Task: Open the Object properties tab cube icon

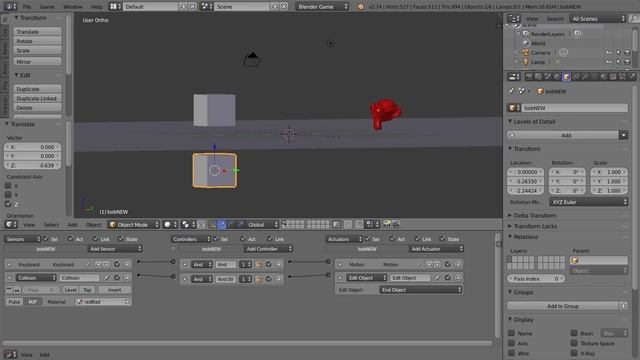Action: coord(567,77)
